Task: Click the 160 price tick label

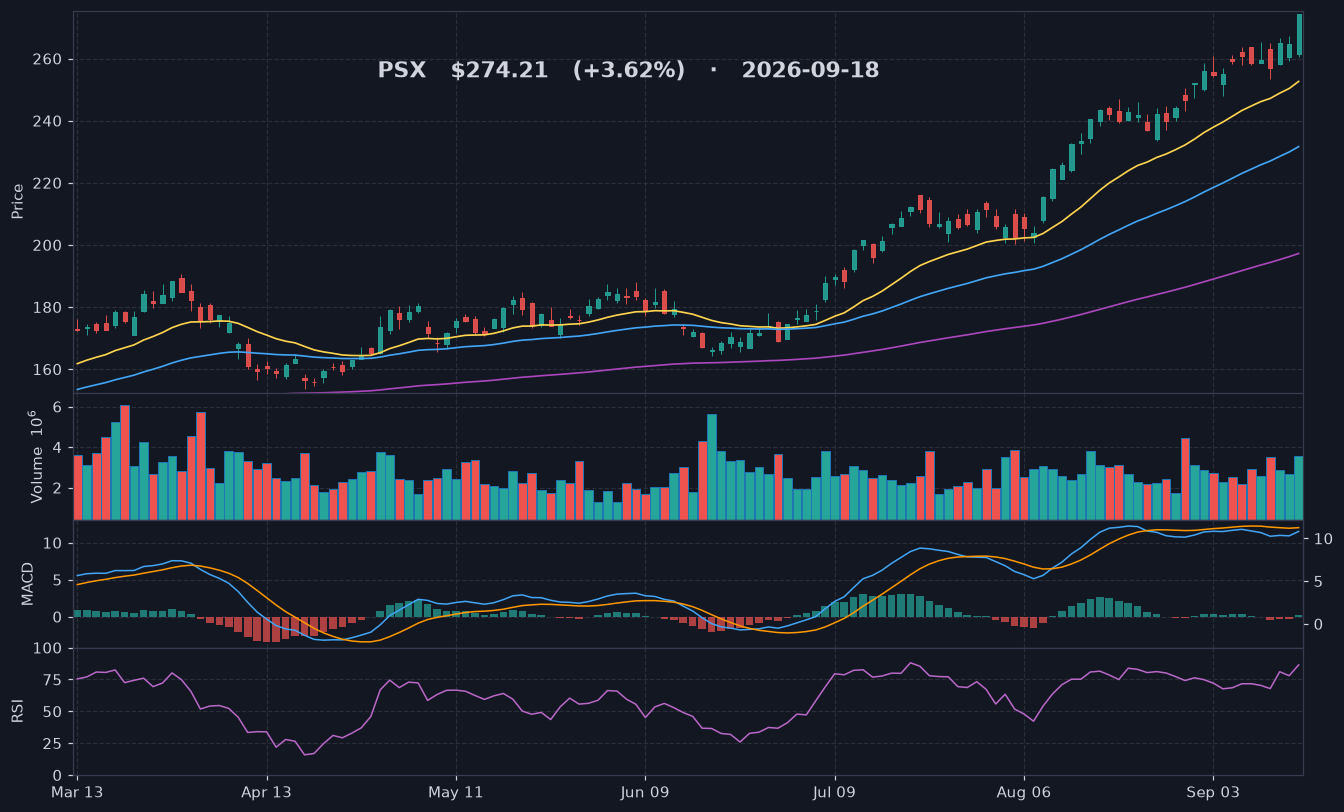Action: [49, 370]
